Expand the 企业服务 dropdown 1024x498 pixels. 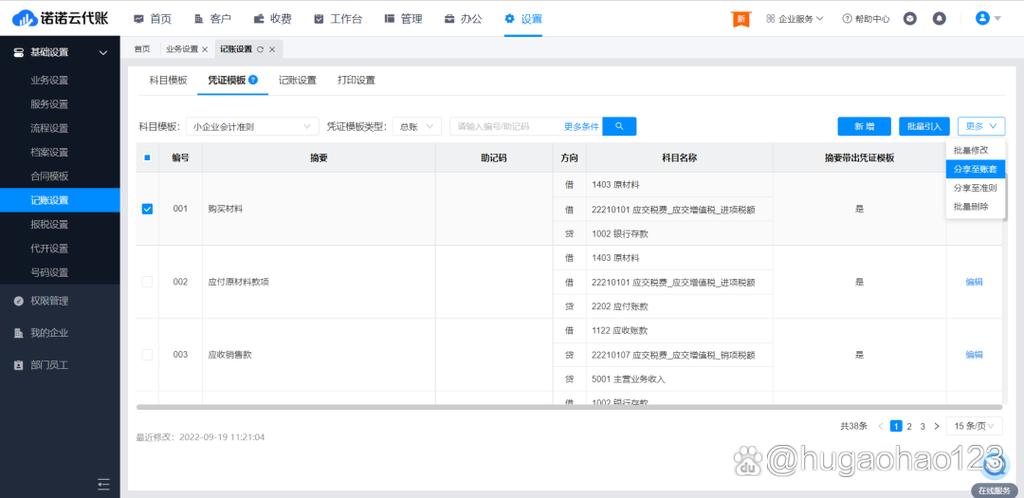pyautogui.click(x=795, y=19)
